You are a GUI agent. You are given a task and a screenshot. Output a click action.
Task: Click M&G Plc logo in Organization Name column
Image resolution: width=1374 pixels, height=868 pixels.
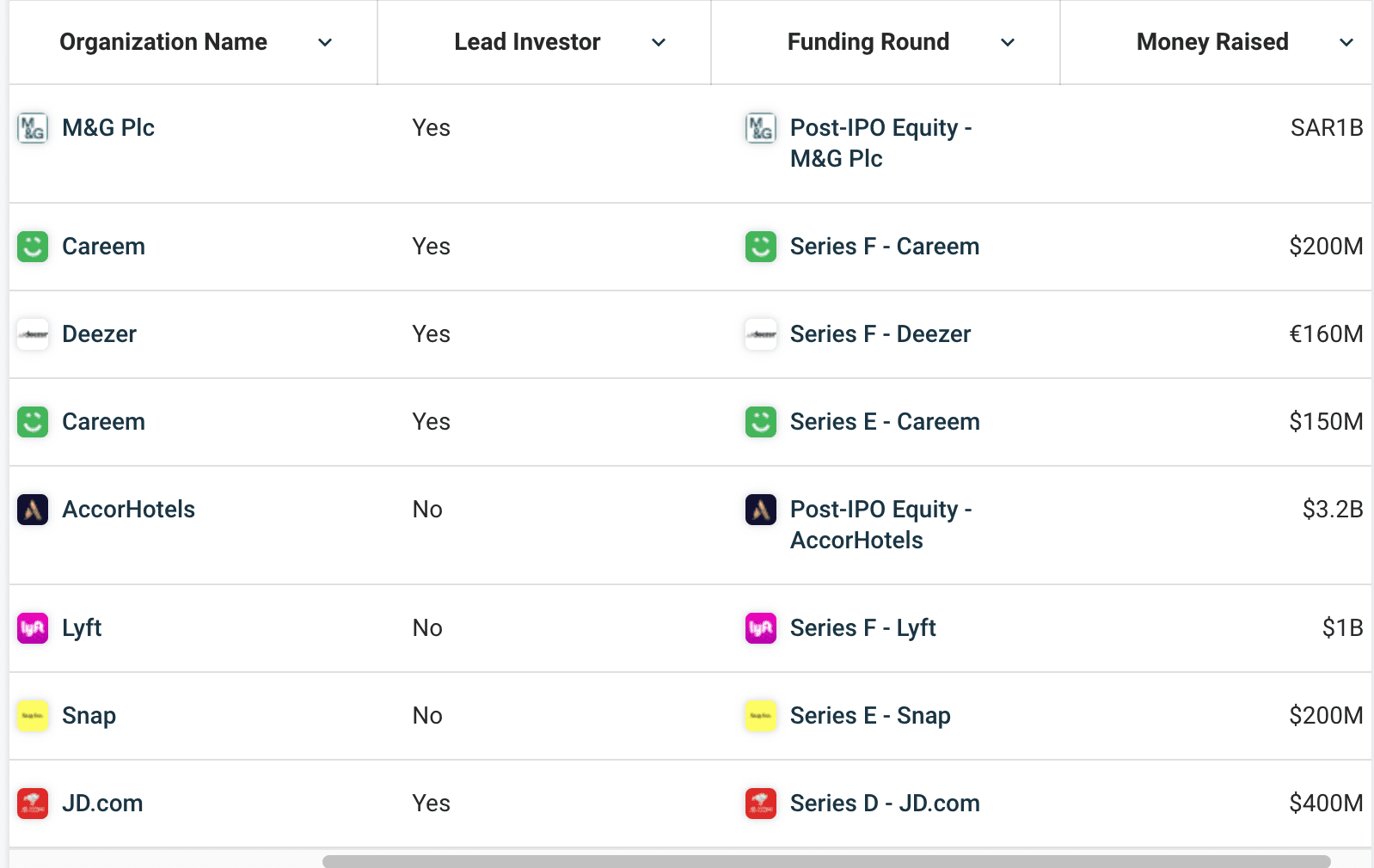(x=33, y=128)
